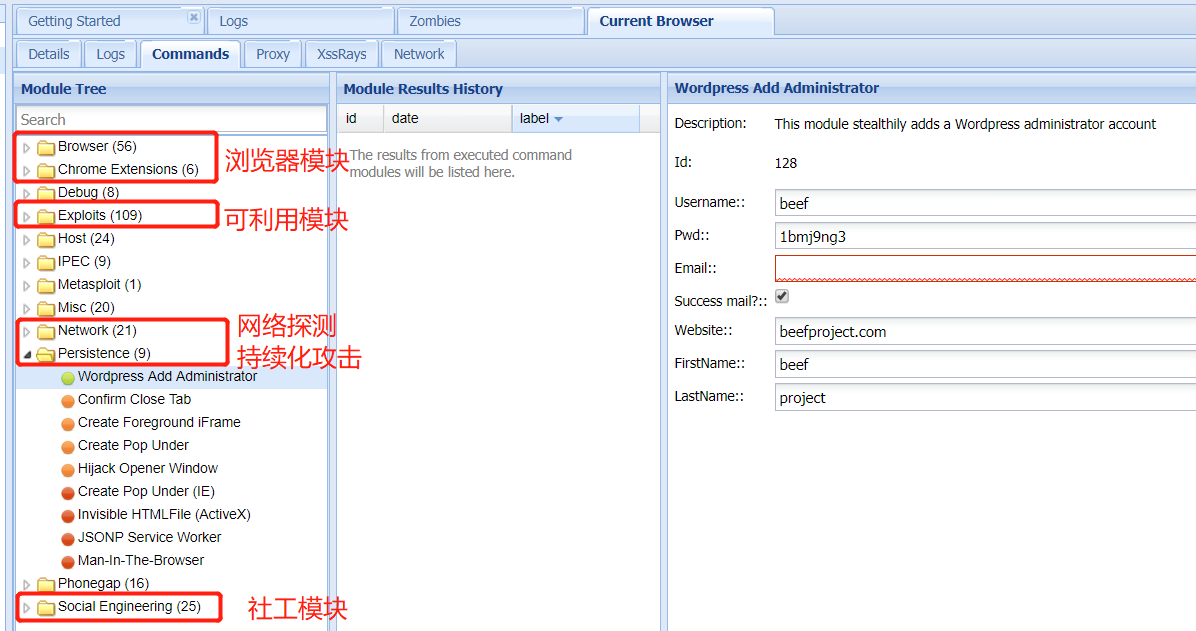The height and width of the screenshot is (631, 1196).
Task: Click orange status dot for Confirm Close Tab
Action: point(68,401)
